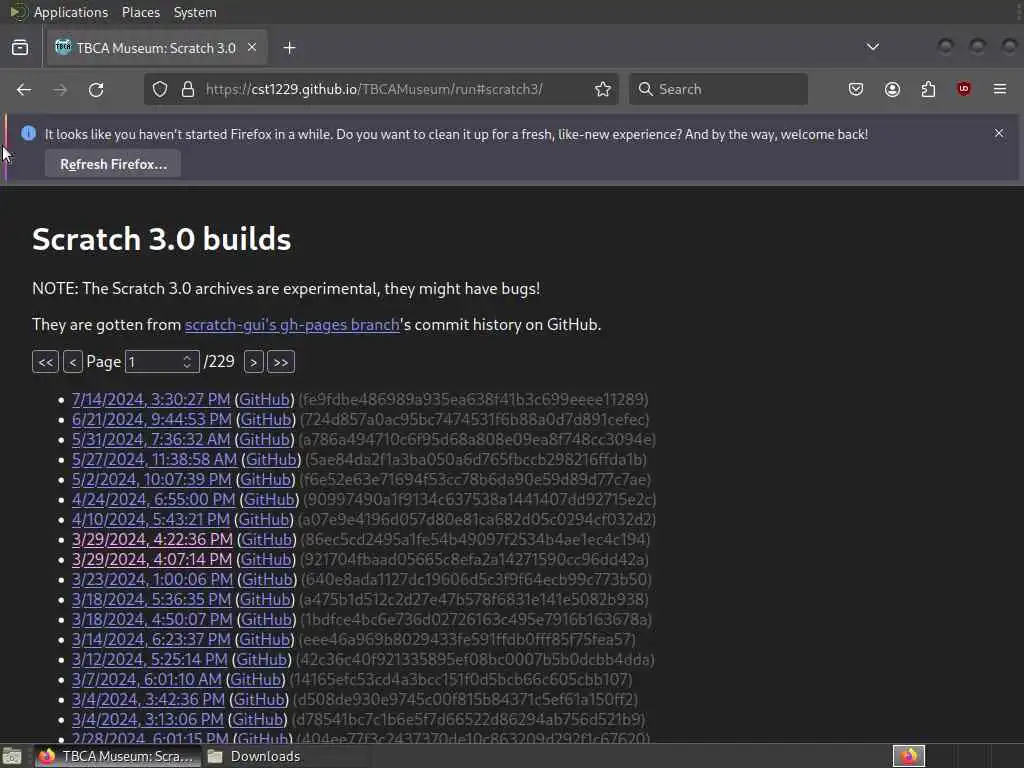Open build 3/18/2024, 5:36:35 PM
Image resolution: width=1024 pixels, height=768 pixels.
(x=152, y=600)
